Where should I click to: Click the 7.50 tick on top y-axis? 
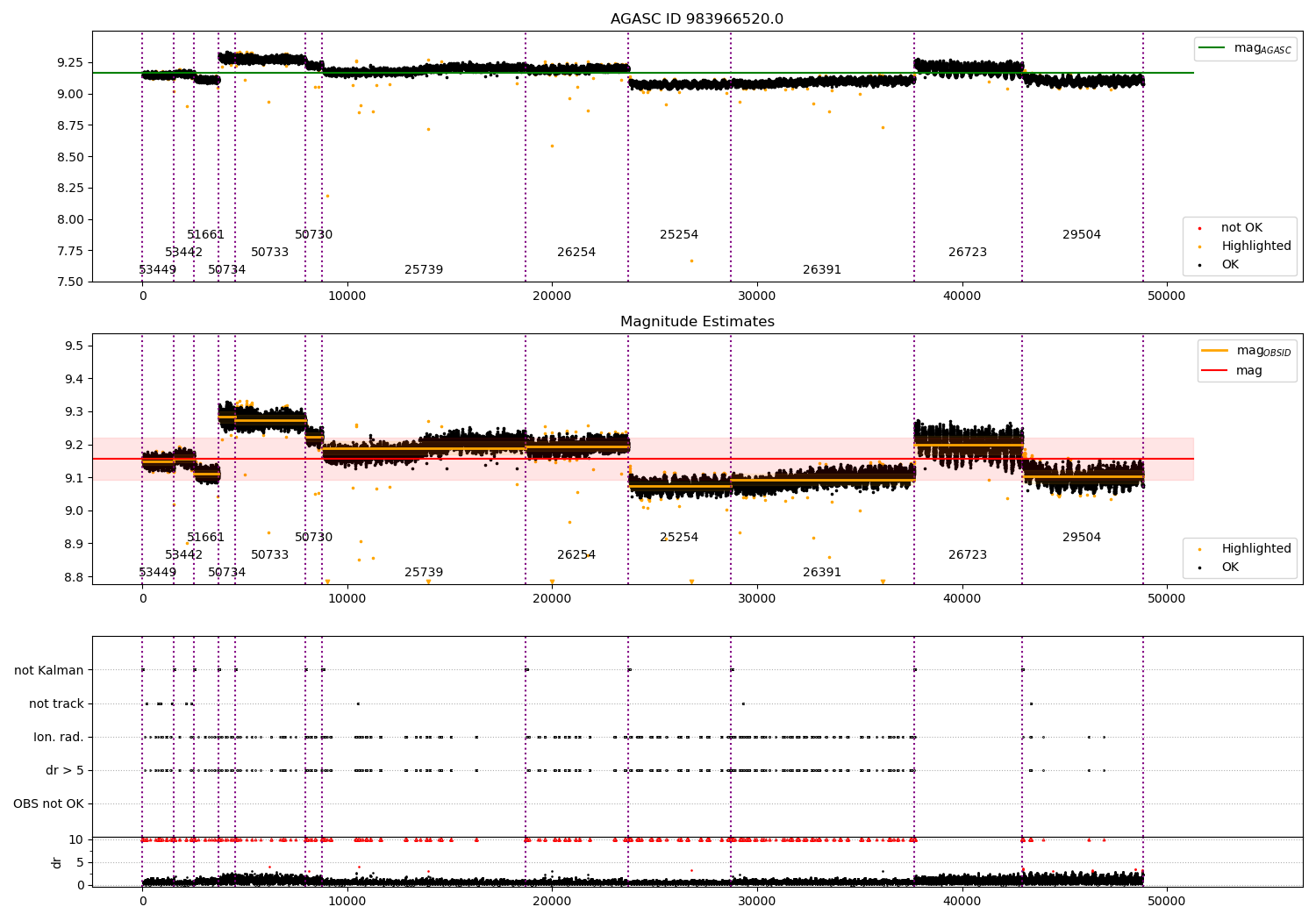(70, 282)
